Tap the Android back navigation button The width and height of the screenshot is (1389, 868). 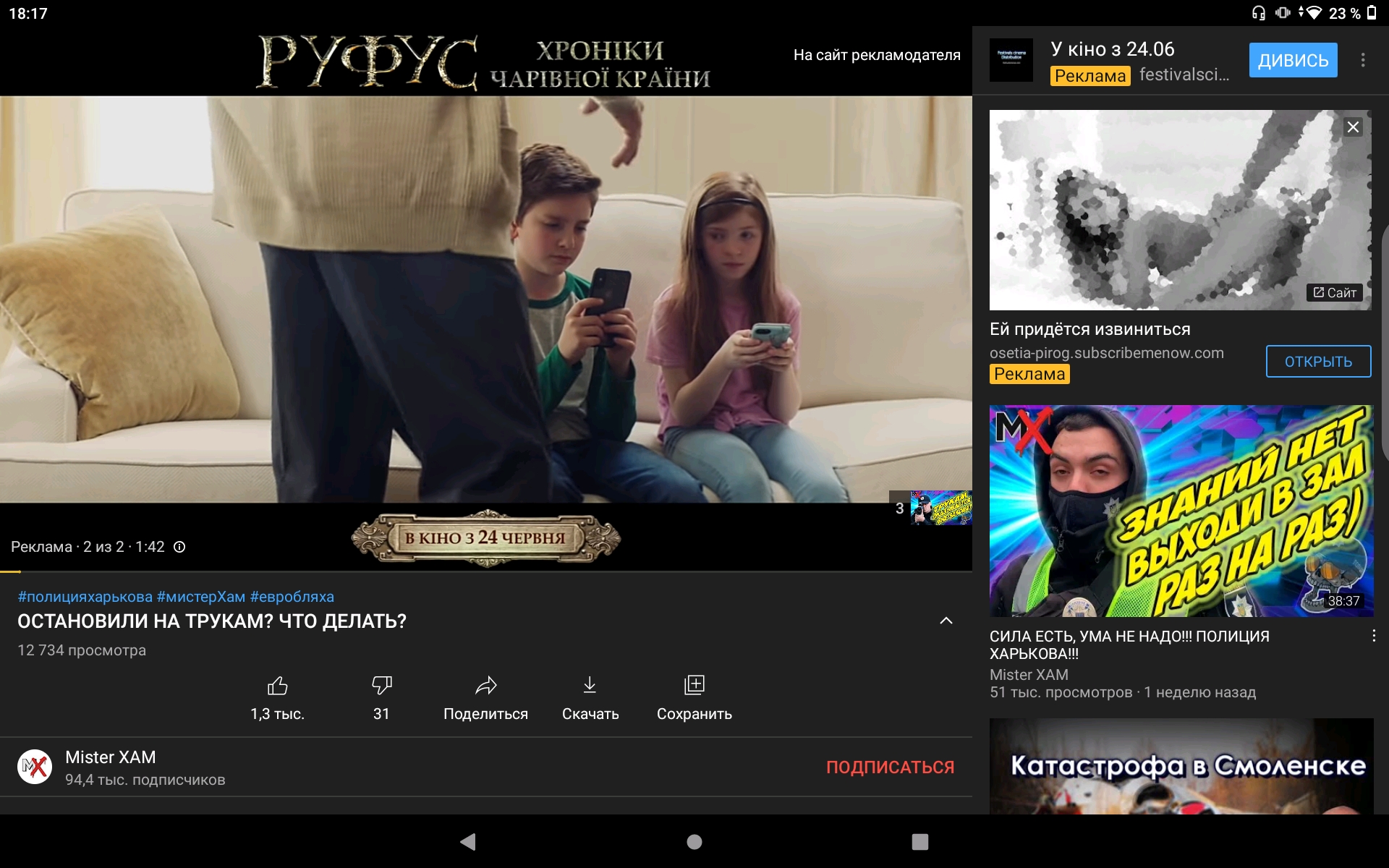point(468,841)
